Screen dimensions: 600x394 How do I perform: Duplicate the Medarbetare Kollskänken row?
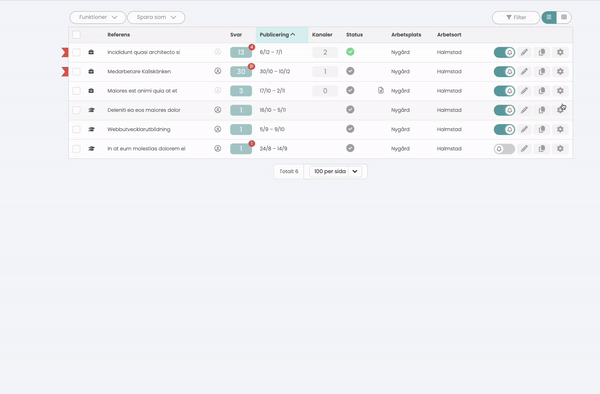coord(542,72)
